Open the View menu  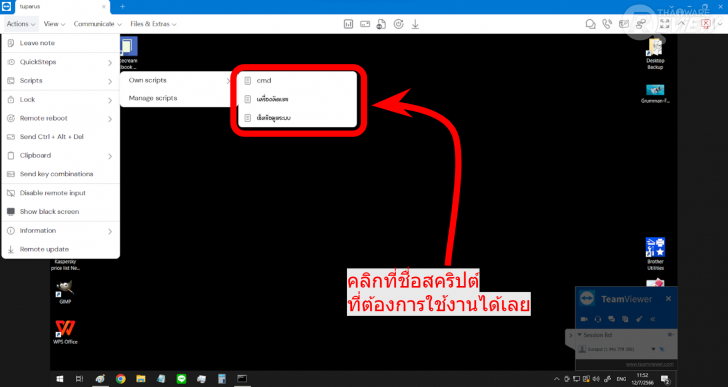[54, 24]
